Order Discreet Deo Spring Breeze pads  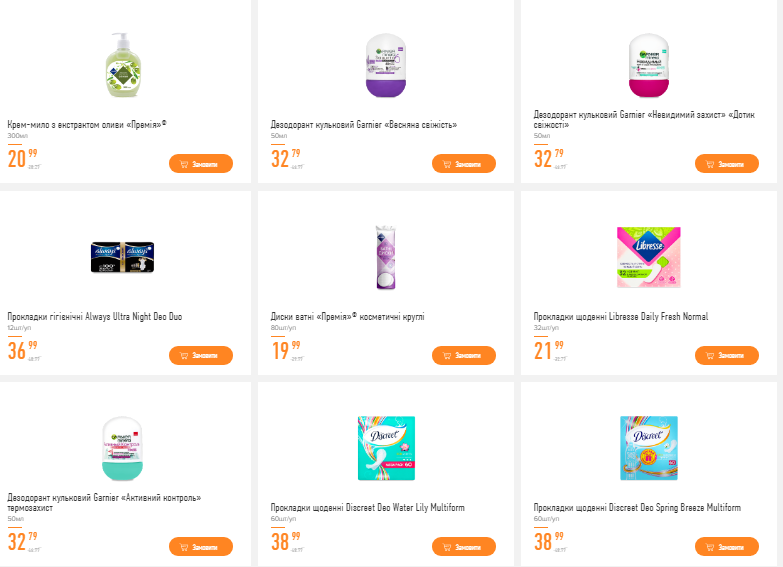pyautogui.click(x=726, y=547)
